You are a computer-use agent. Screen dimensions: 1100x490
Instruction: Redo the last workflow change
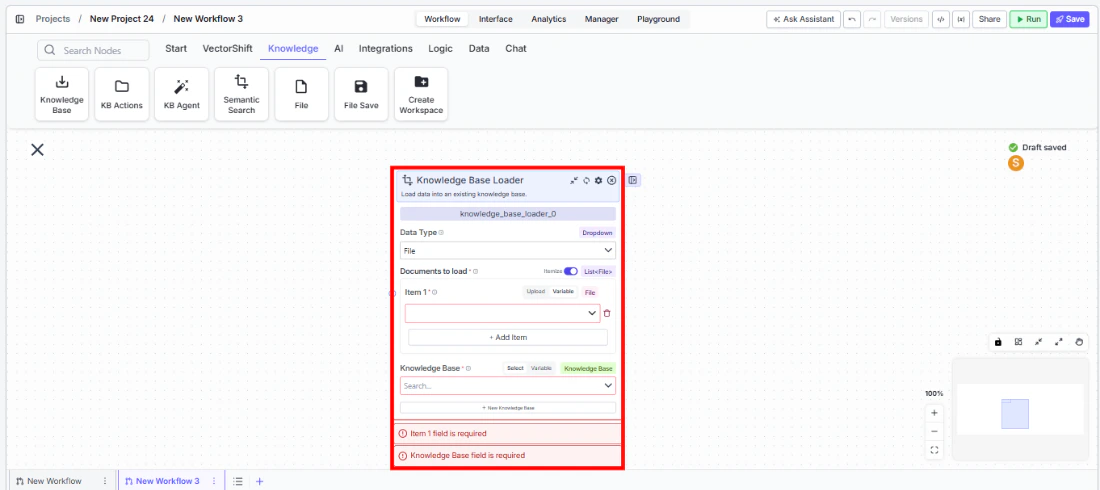872,19
